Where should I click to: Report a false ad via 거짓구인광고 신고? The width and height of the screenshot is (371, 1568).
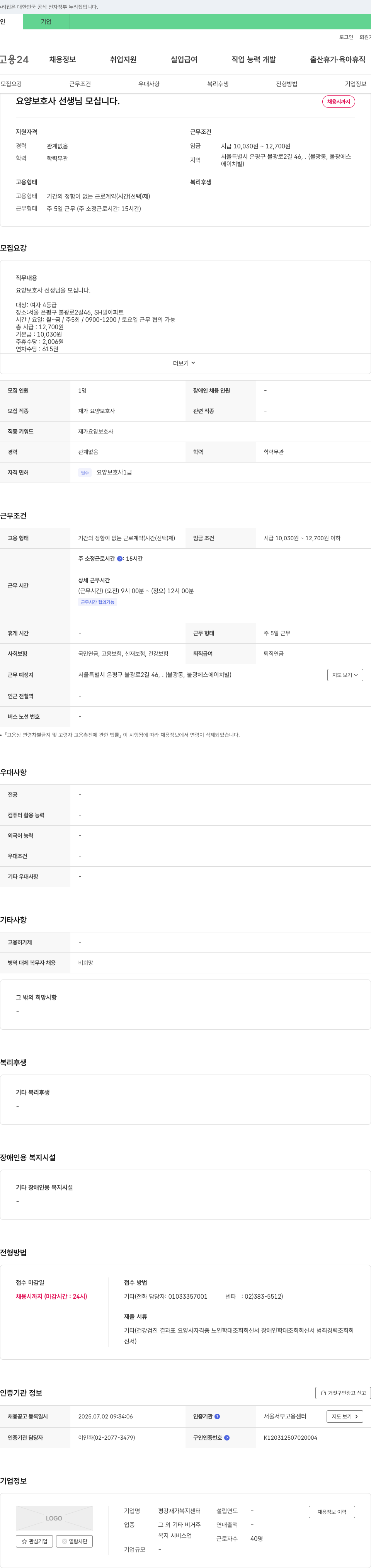pyautogui.click(x=343, y=1393)
